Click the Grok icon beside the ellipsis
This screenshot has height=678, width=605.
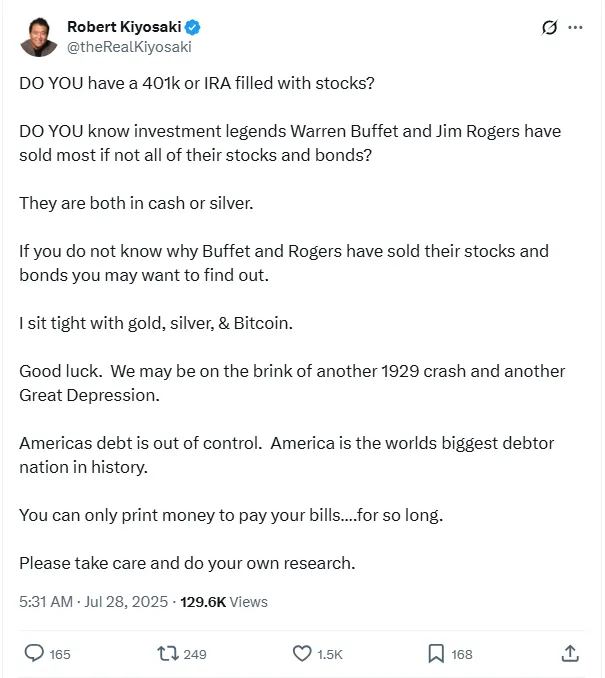click(549, 28)
